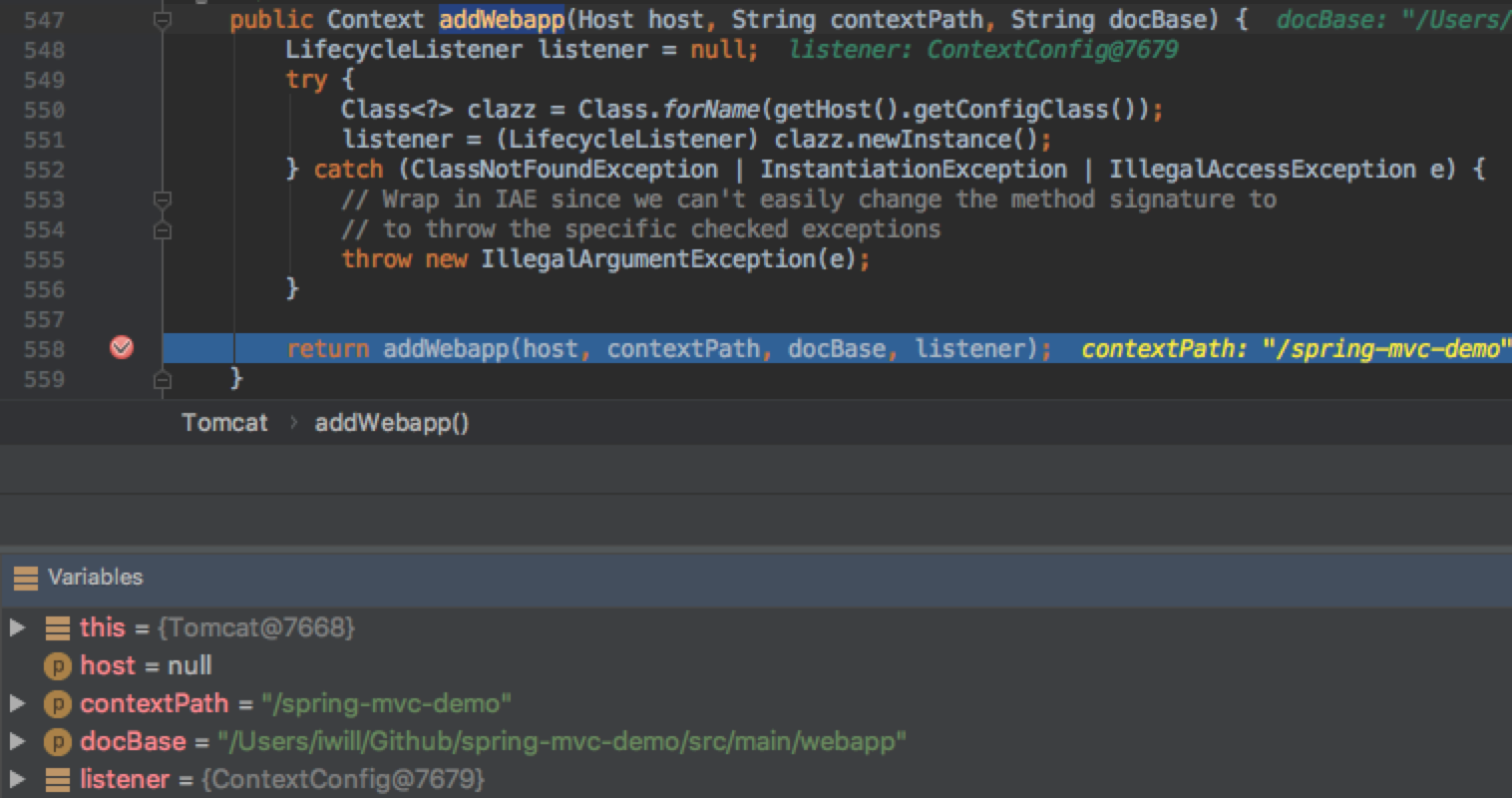Click the comment 'to throw the specific checked exceptions'
The image size is (1512, 798).
pyautogui.click(x=641, y=228)
